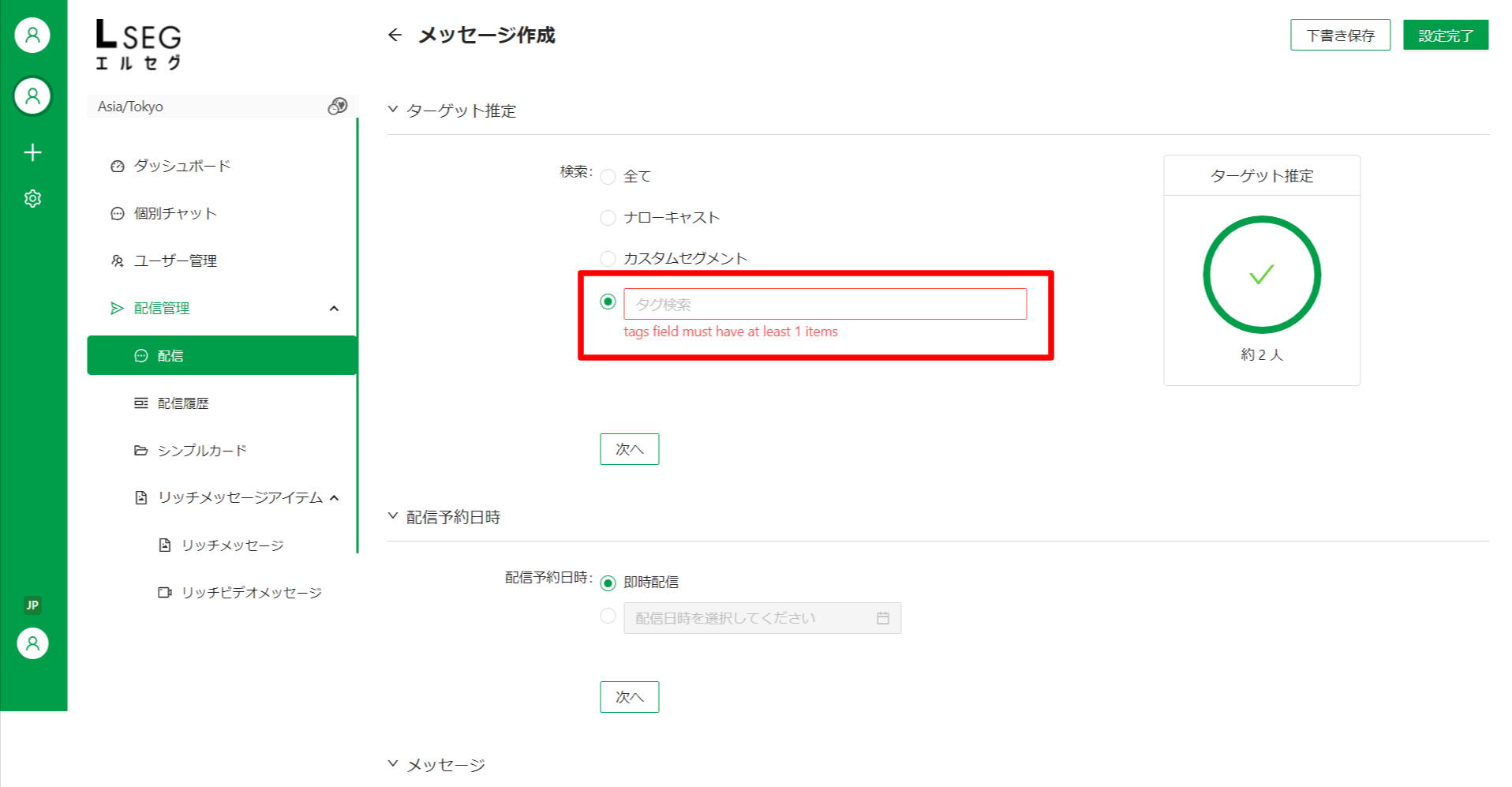
Task: Click the timezone globe icon next to Asia/Tokyo
Action: click(x=338, y=106)
